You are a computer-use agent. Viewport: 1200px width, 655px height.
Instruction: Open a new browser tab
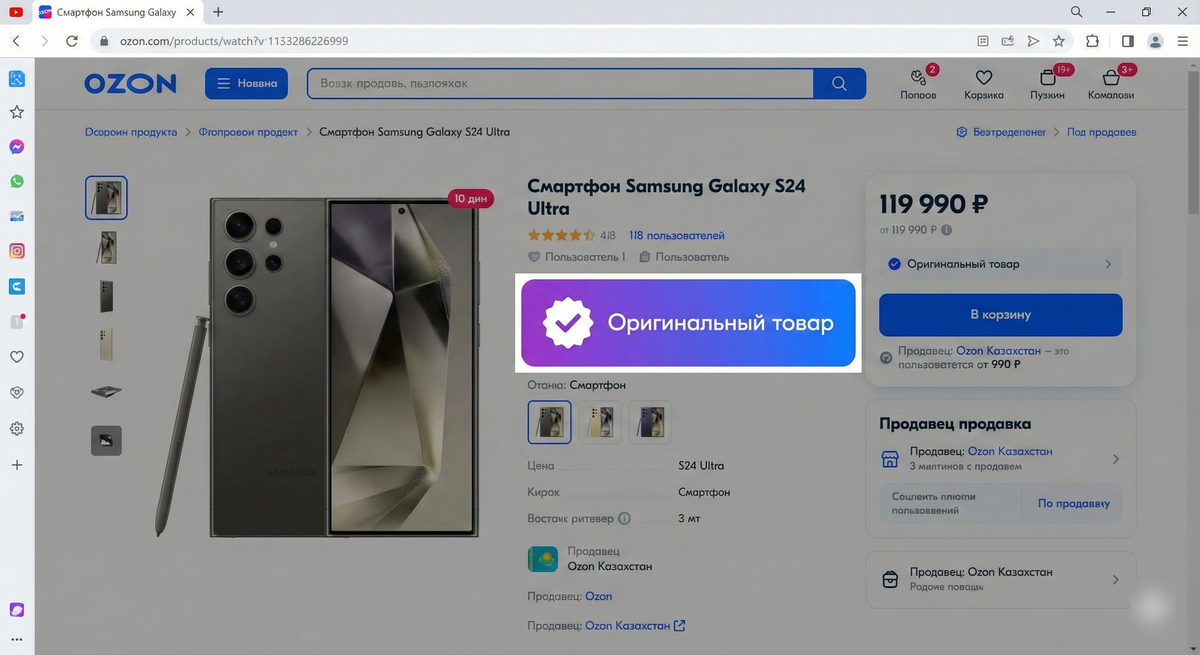tap(219, 12)
